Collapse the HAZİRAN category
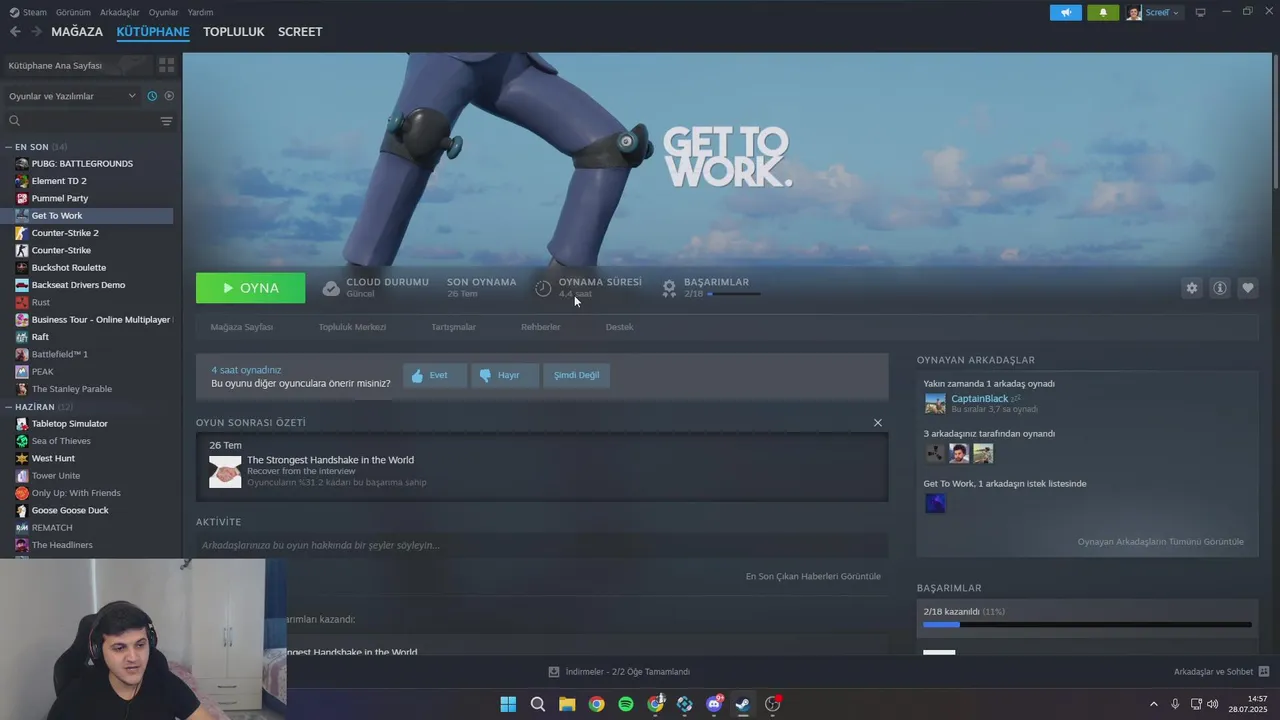 [x=9, y=407]
